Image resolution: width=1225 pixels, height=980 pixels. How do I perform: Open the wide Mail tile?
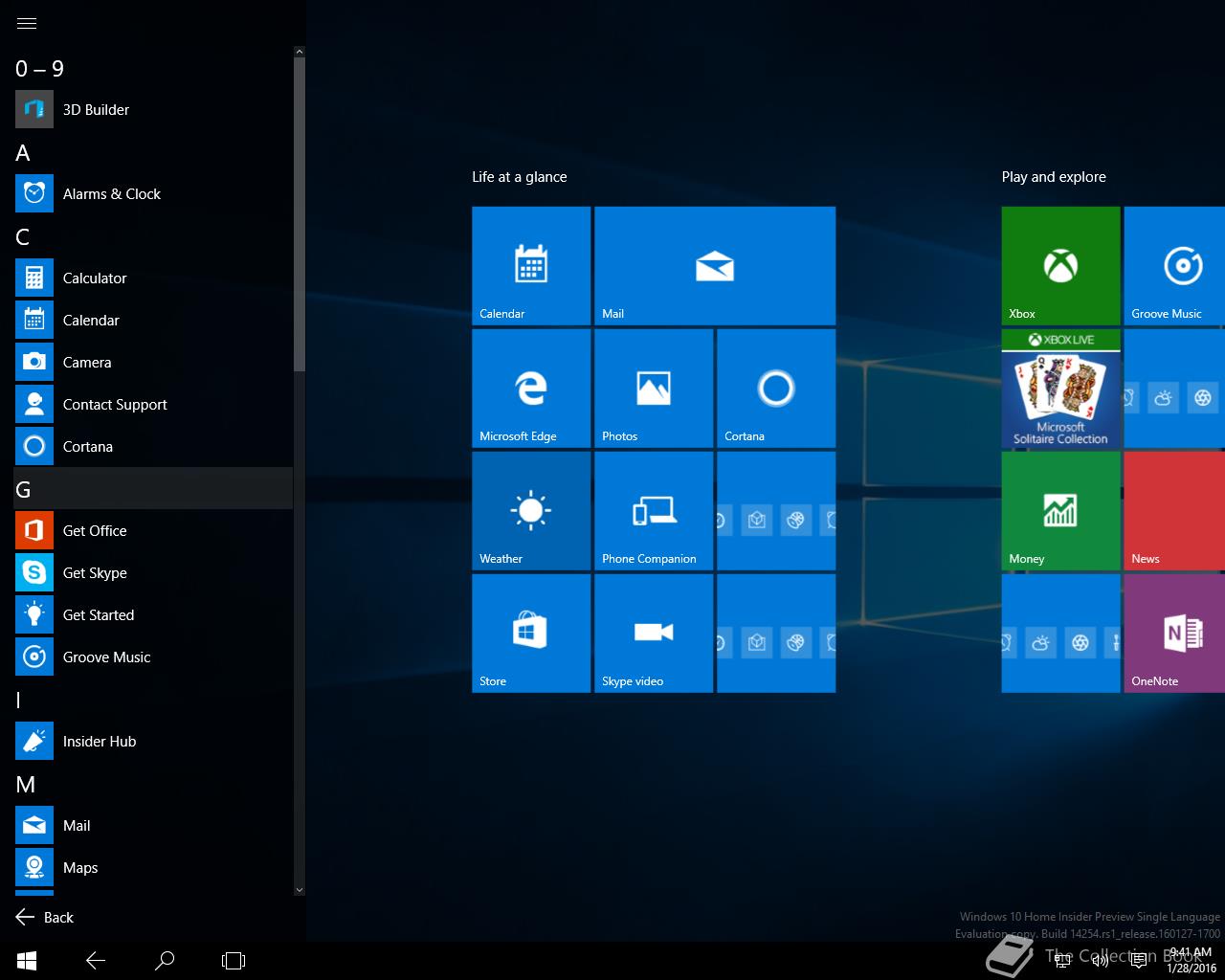(x=715, y=266)
